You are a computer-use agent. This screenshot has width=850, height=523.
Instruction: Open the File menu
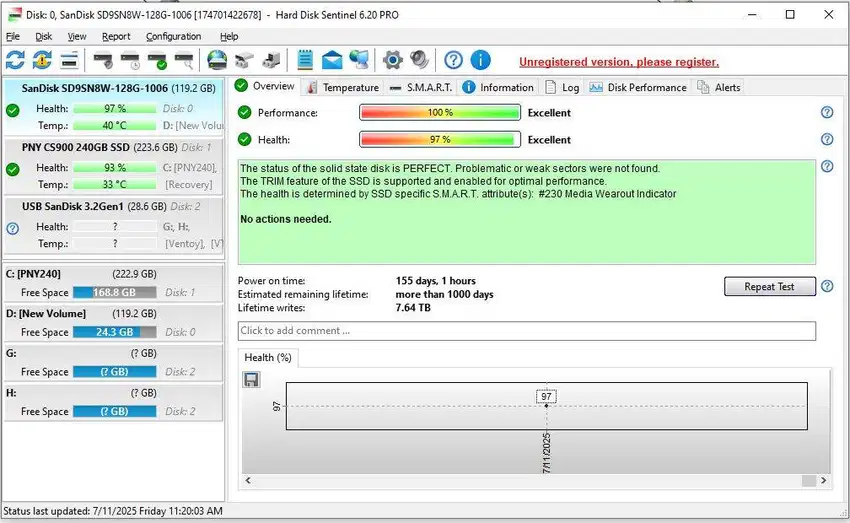pyautogui.click(x=12, y=36)
